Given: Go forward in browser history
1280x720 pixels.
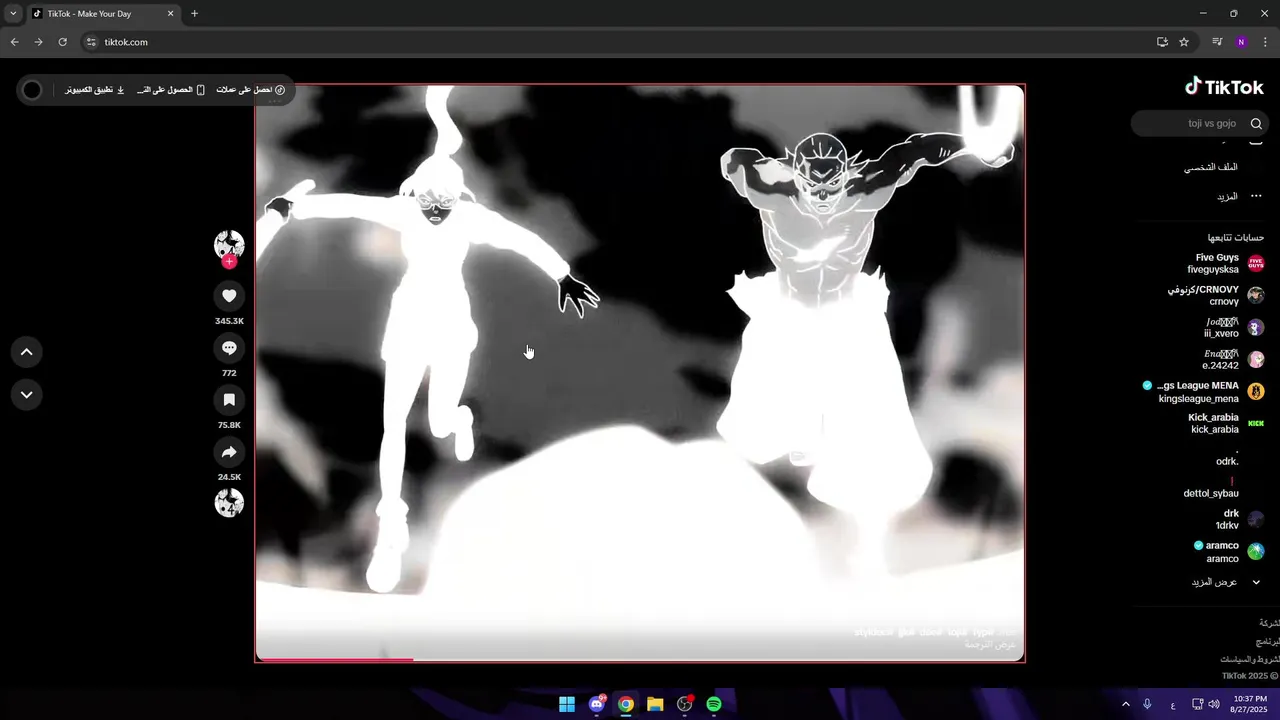Looking at the screenshot, I should [38, 42].
